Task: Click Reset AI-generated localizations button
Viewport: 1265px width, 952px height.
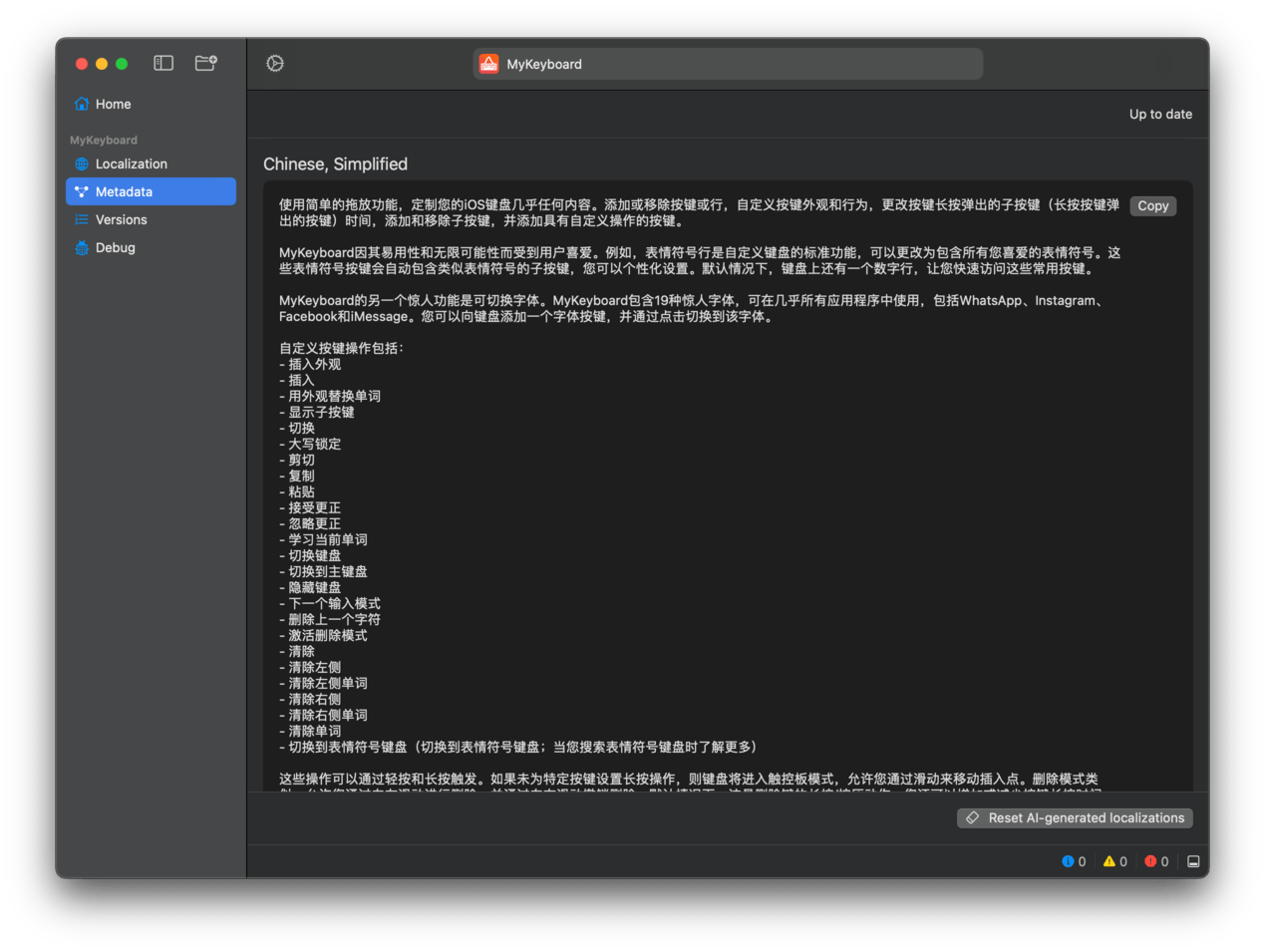Action: [x=1075, y=817]
